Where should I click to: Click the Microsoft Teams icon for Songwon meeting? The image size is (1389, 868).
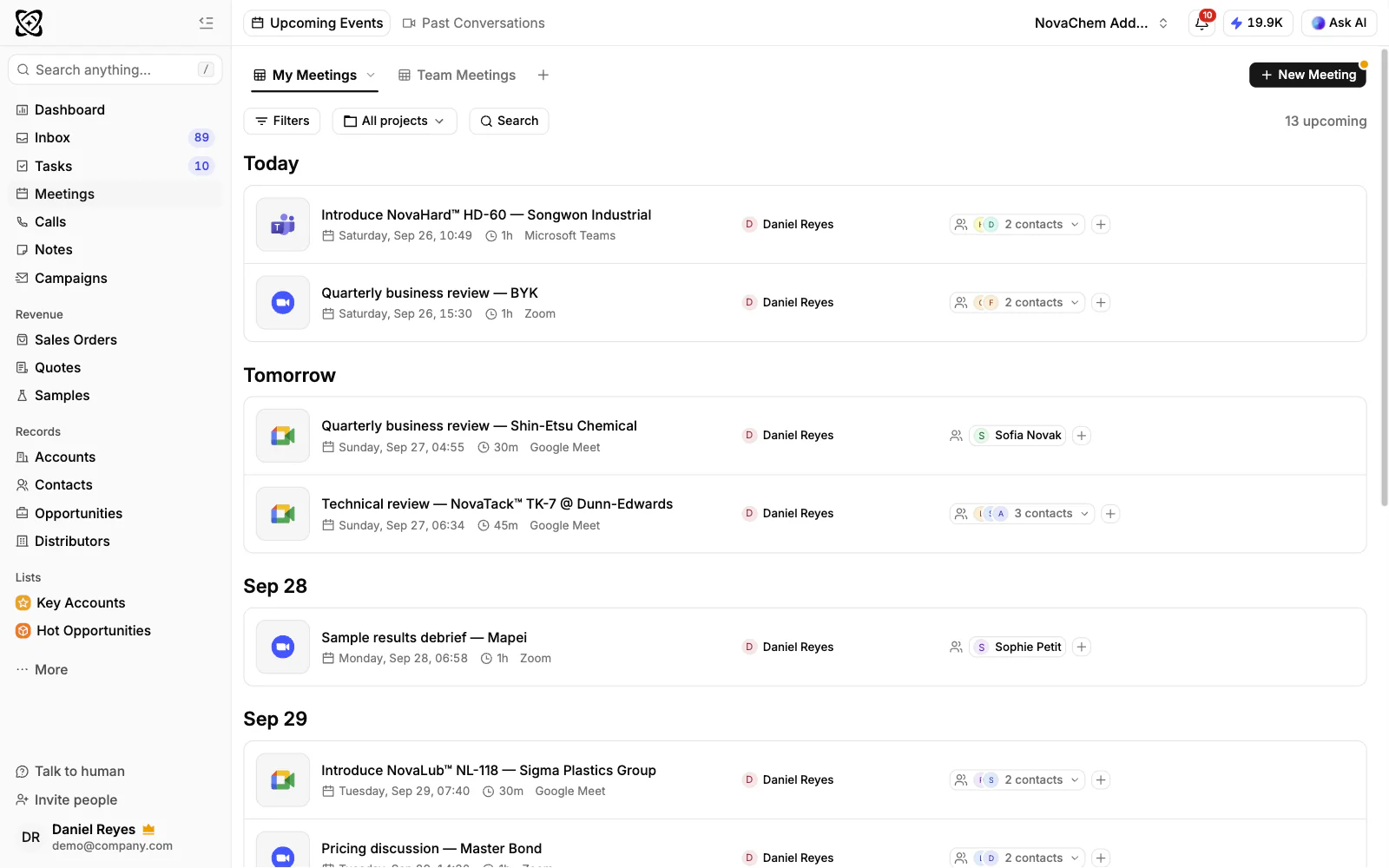coord(283,225)
